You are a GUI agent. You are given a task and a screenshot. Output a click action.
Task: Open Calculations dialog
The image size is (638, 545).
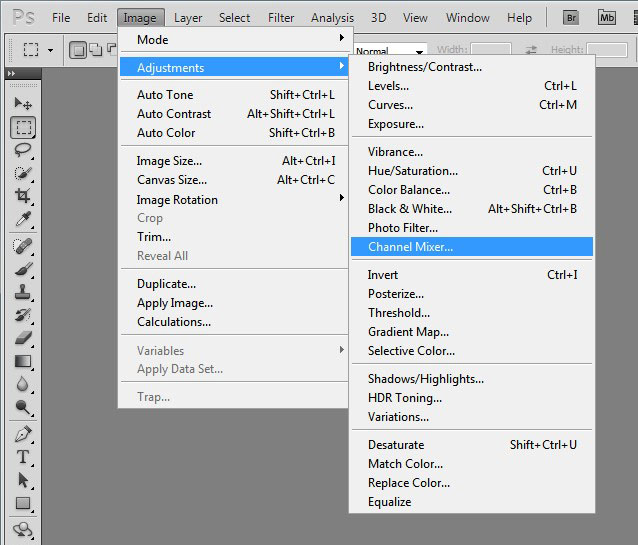click(x=234, y=322)
